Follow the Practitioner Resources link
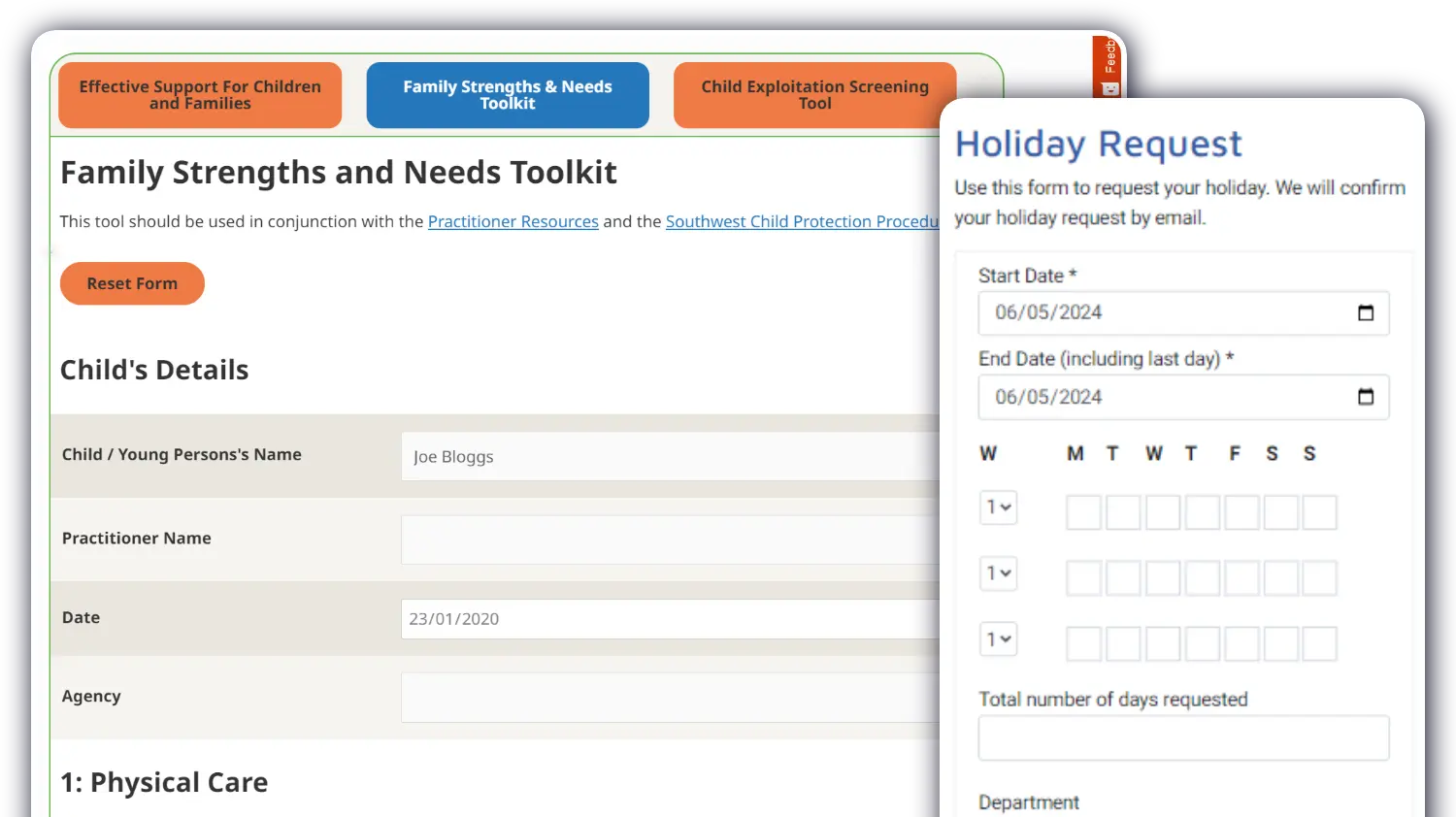 pyautogui.click(x=513, y=221)
